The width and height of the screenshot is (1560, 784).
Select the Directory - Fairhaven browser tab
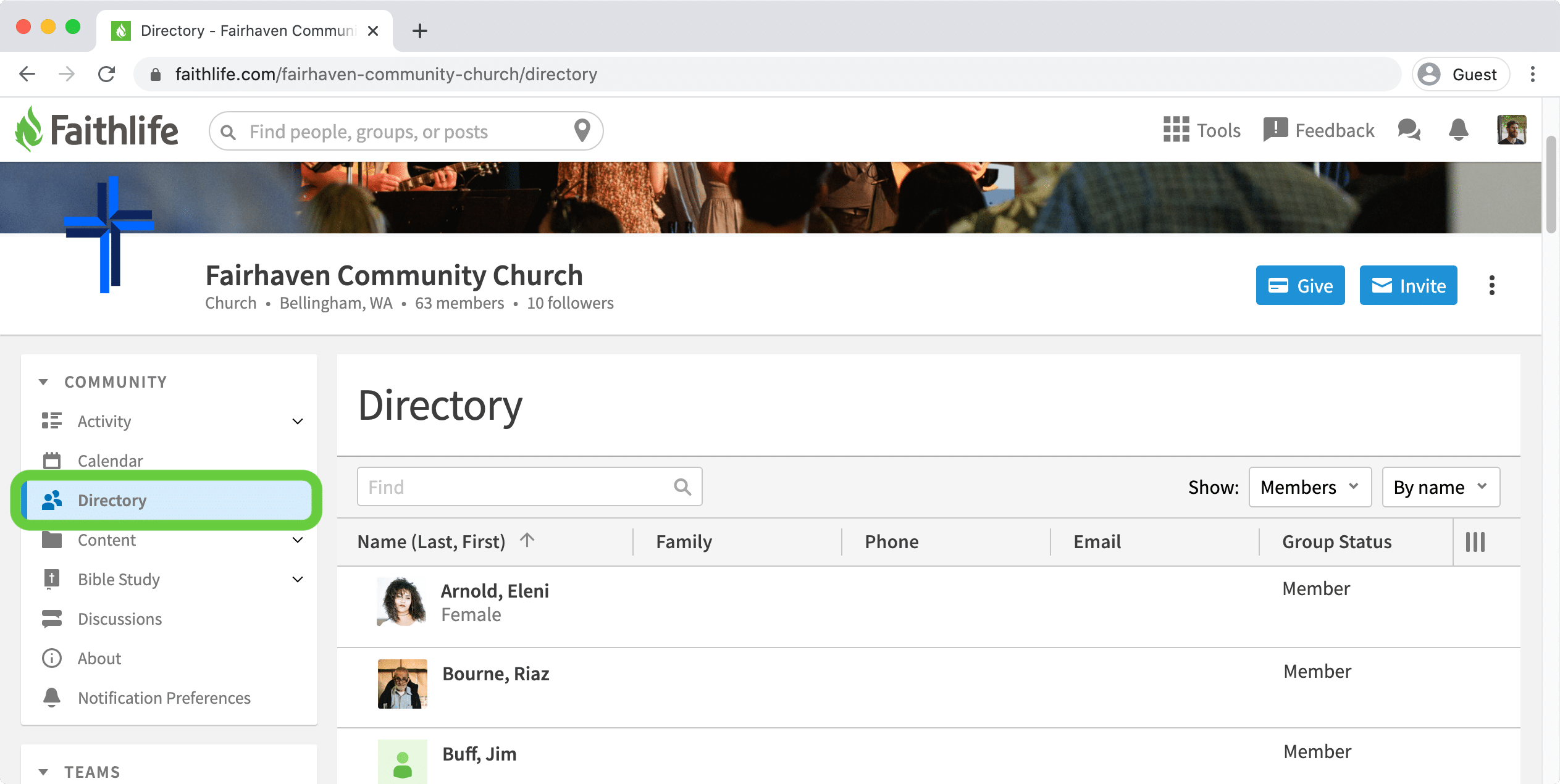245,31
